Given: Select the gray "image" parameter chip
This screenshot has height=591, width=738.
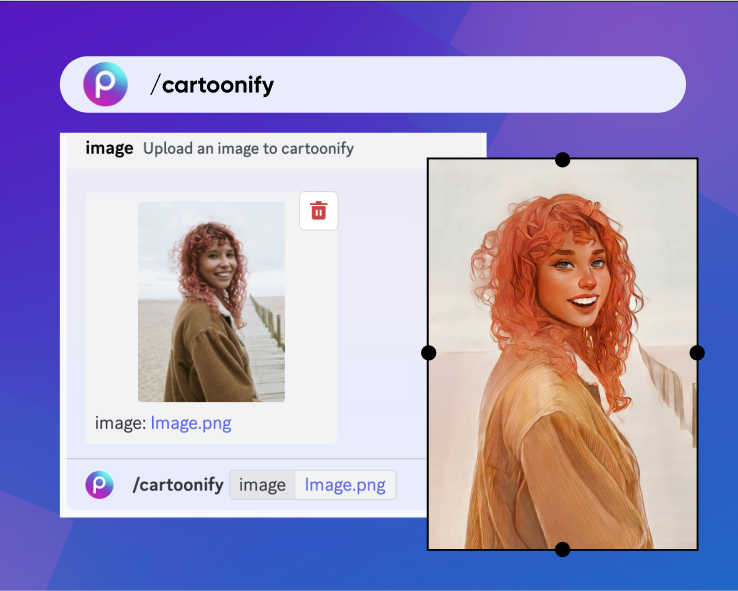Looking at the screenshot, I should point(262,485).
